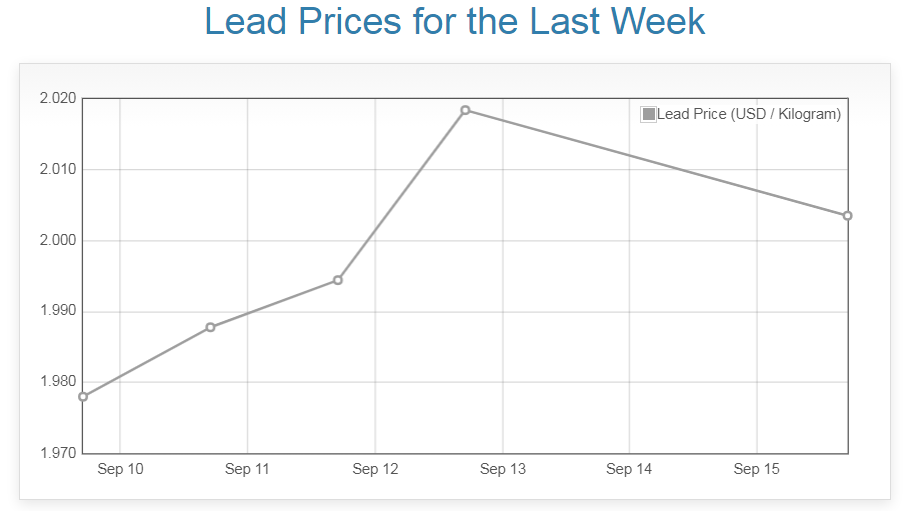Select the Sep 13 date label

tap(502, 470)
